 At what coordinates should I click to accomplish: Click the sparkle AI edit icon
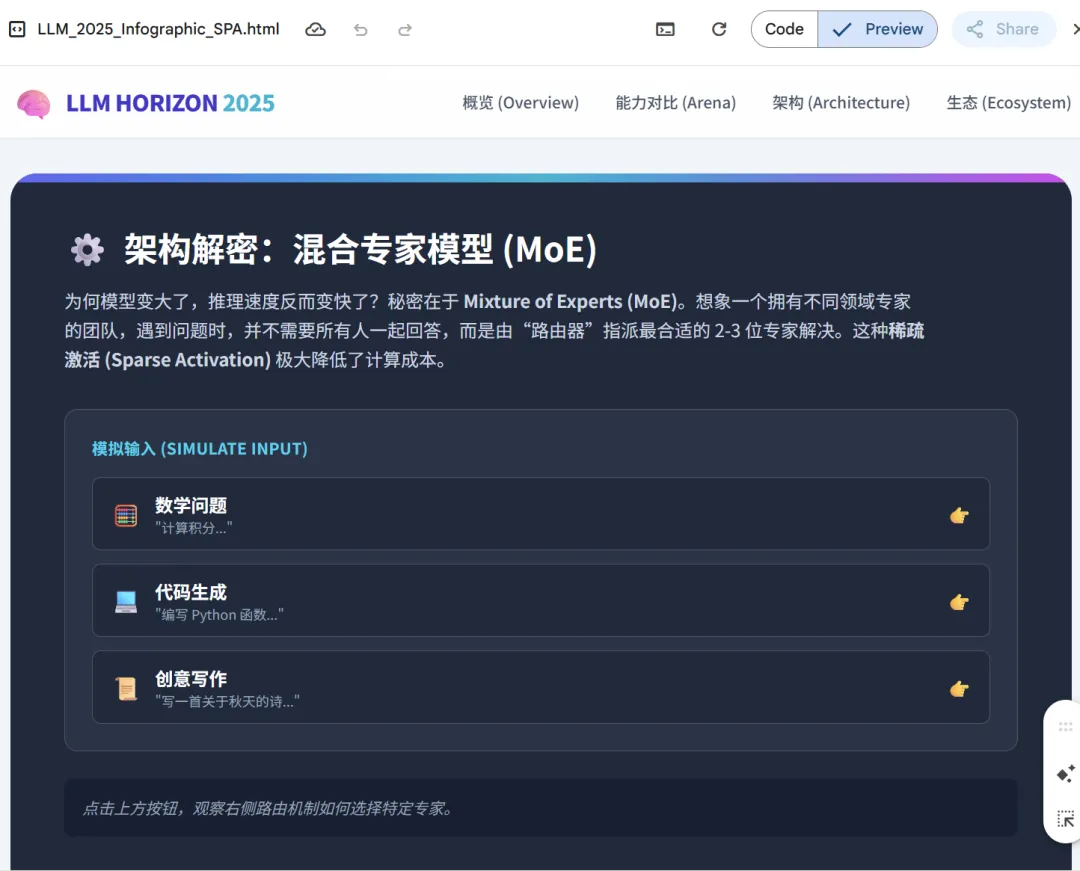click(1065, 773)
